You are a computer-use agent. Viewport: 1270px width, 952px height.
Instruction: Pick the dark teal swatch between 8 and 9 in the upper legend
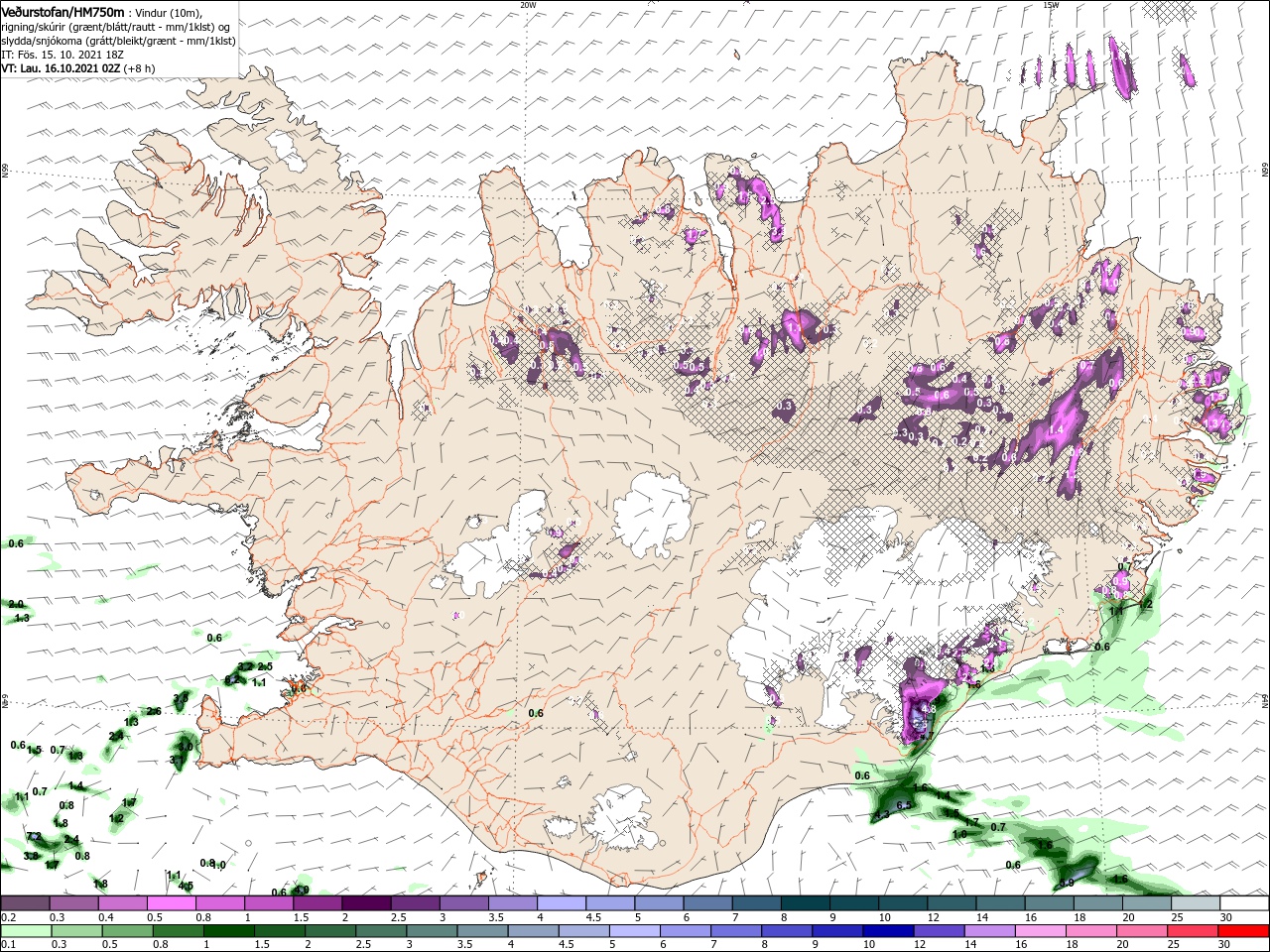click(x=805, y=903)
